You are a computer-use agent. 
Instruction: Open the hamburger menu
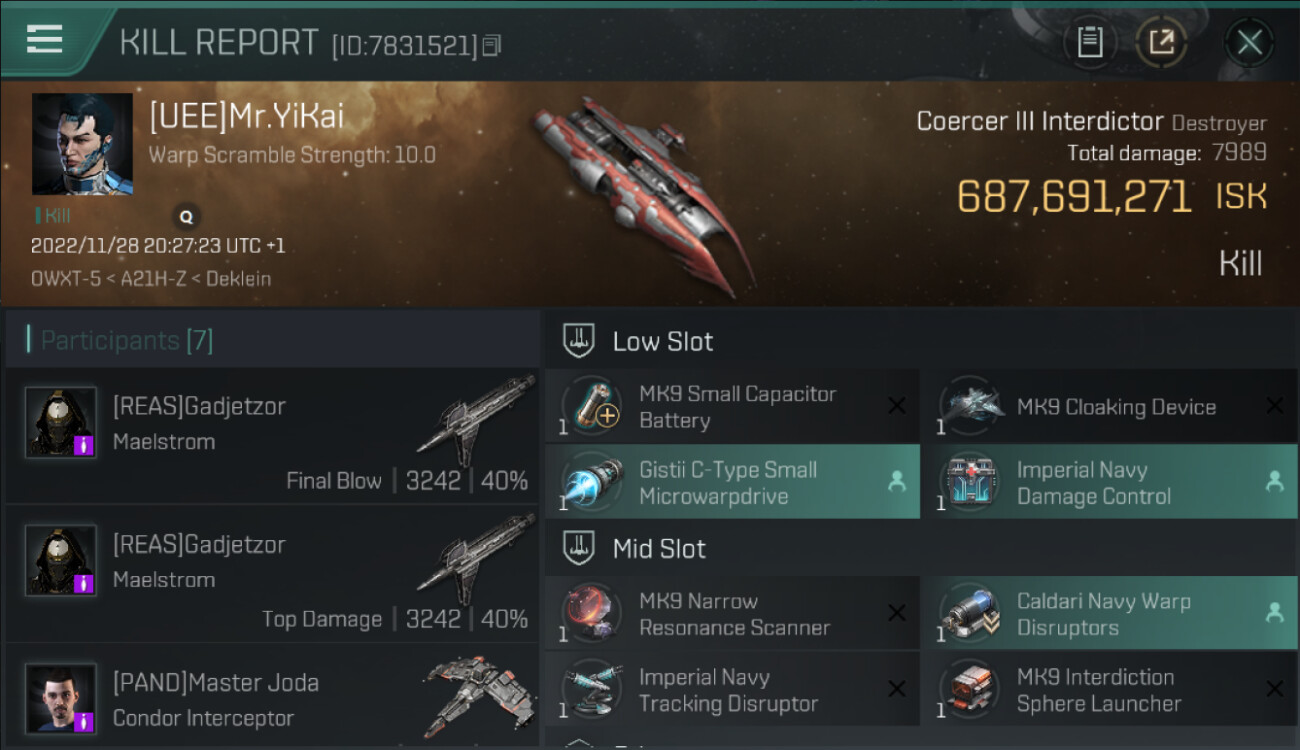44,39
